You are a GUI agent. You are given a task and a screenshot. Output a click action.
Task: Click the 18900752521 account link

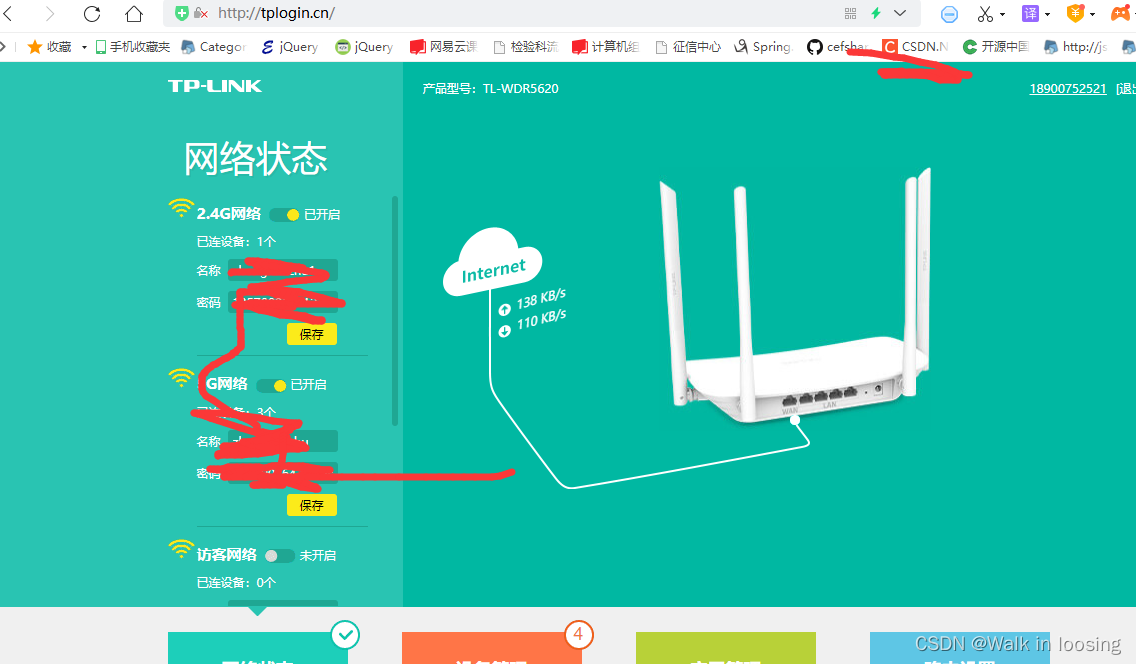point(1067,88)
